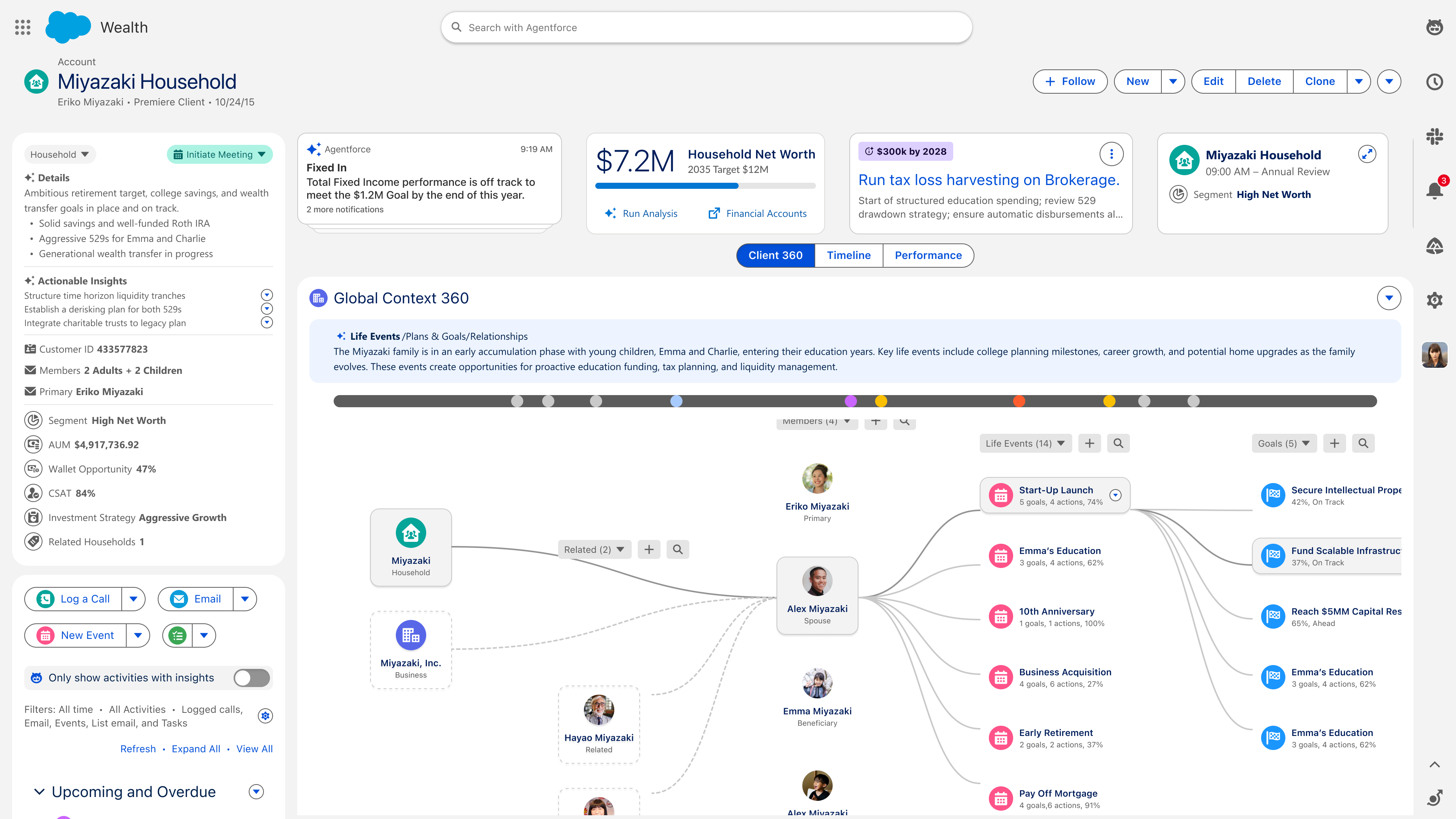Expand Establish a derisking plan insight

pos(267,309)
